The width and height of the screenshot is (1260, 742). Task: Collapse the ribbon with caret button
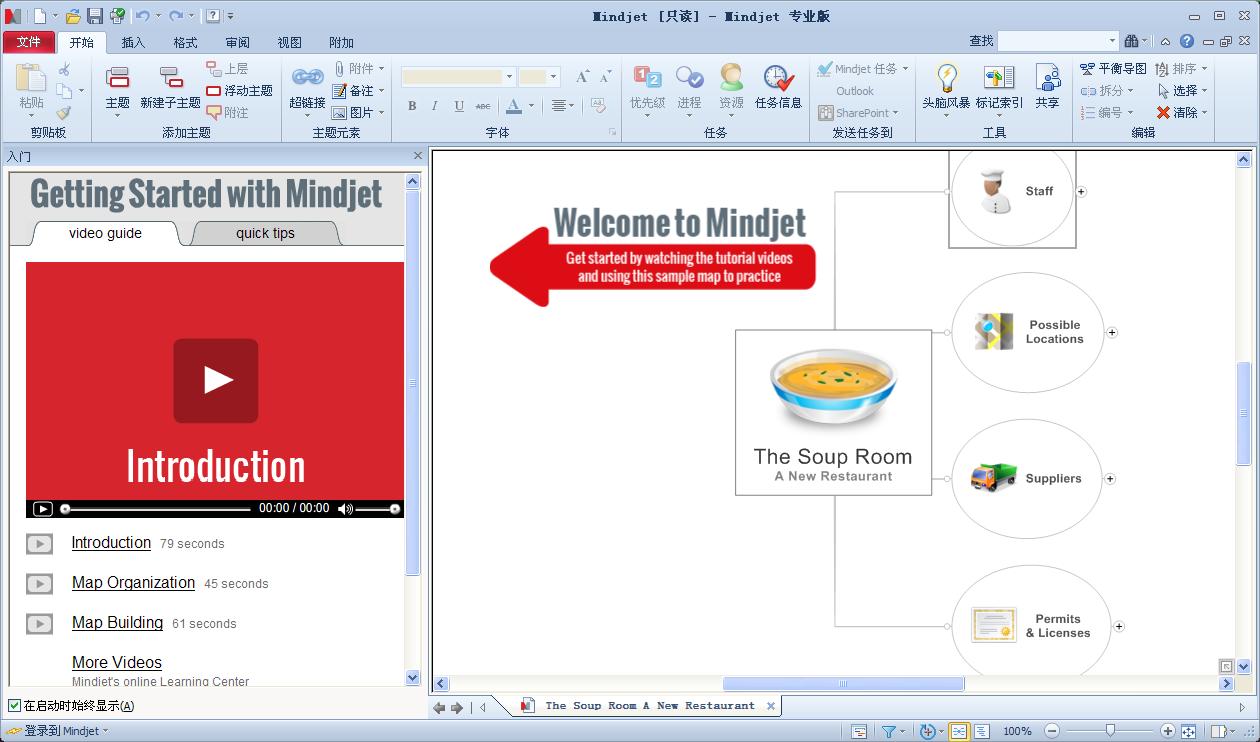pyautogui.click(x=1165, y=41)
